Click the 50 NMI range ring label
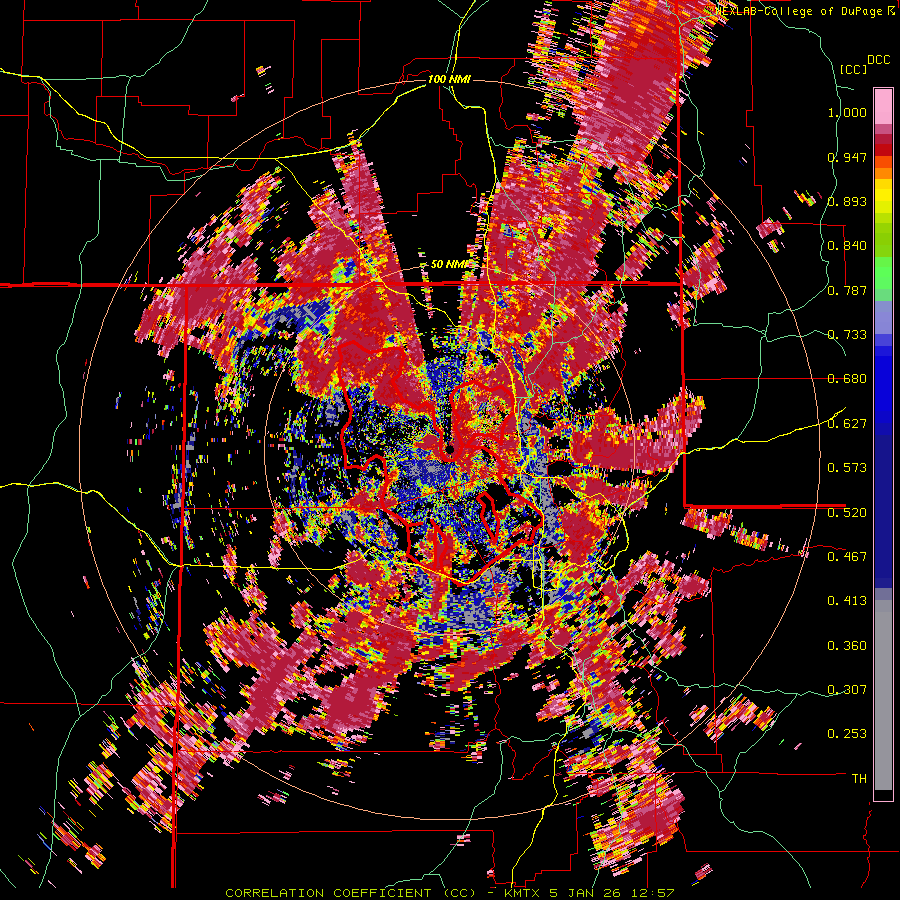The width and height of the screenshot is (900, 900). (449, 265)
